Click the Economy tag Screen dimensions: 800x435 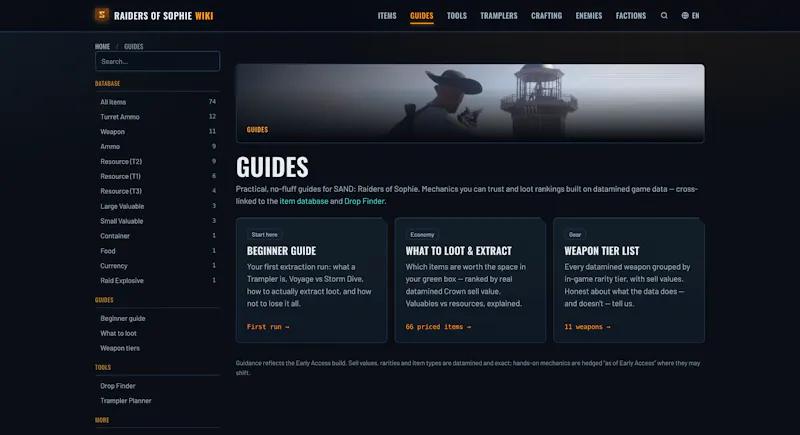point(422,235)
